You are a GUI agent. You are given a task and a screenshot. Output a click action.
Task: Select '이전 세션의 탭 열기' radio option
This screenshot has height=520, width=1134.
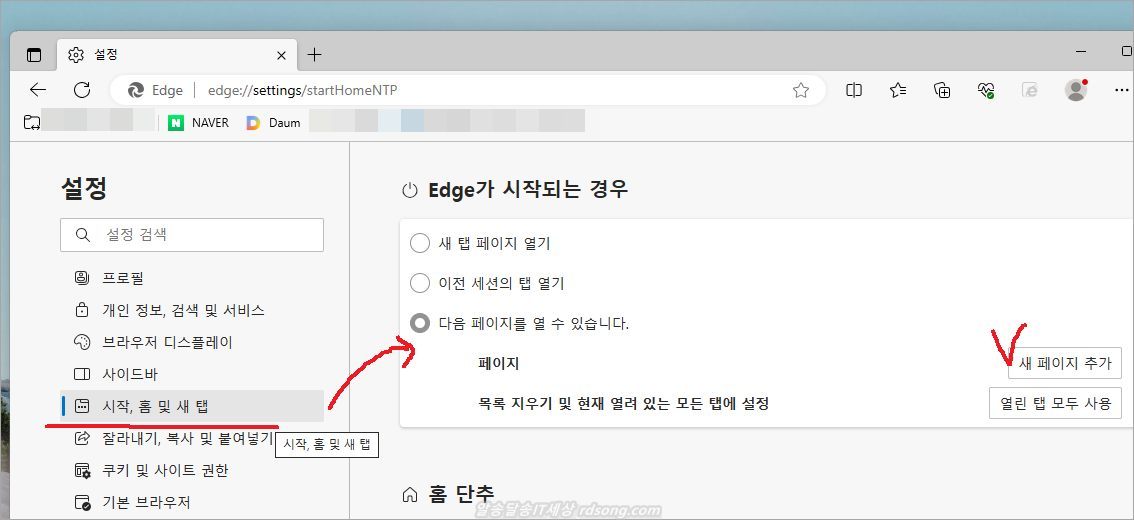420,283
